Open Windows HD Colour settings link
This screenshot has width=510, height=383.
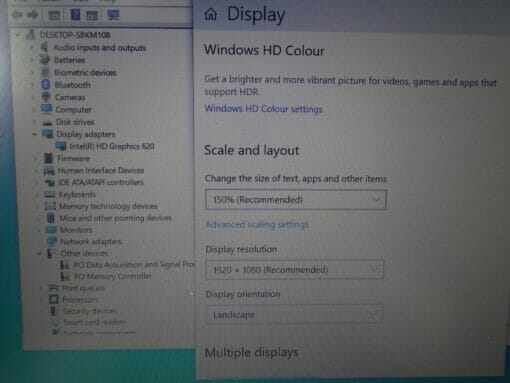coord(263,109)
